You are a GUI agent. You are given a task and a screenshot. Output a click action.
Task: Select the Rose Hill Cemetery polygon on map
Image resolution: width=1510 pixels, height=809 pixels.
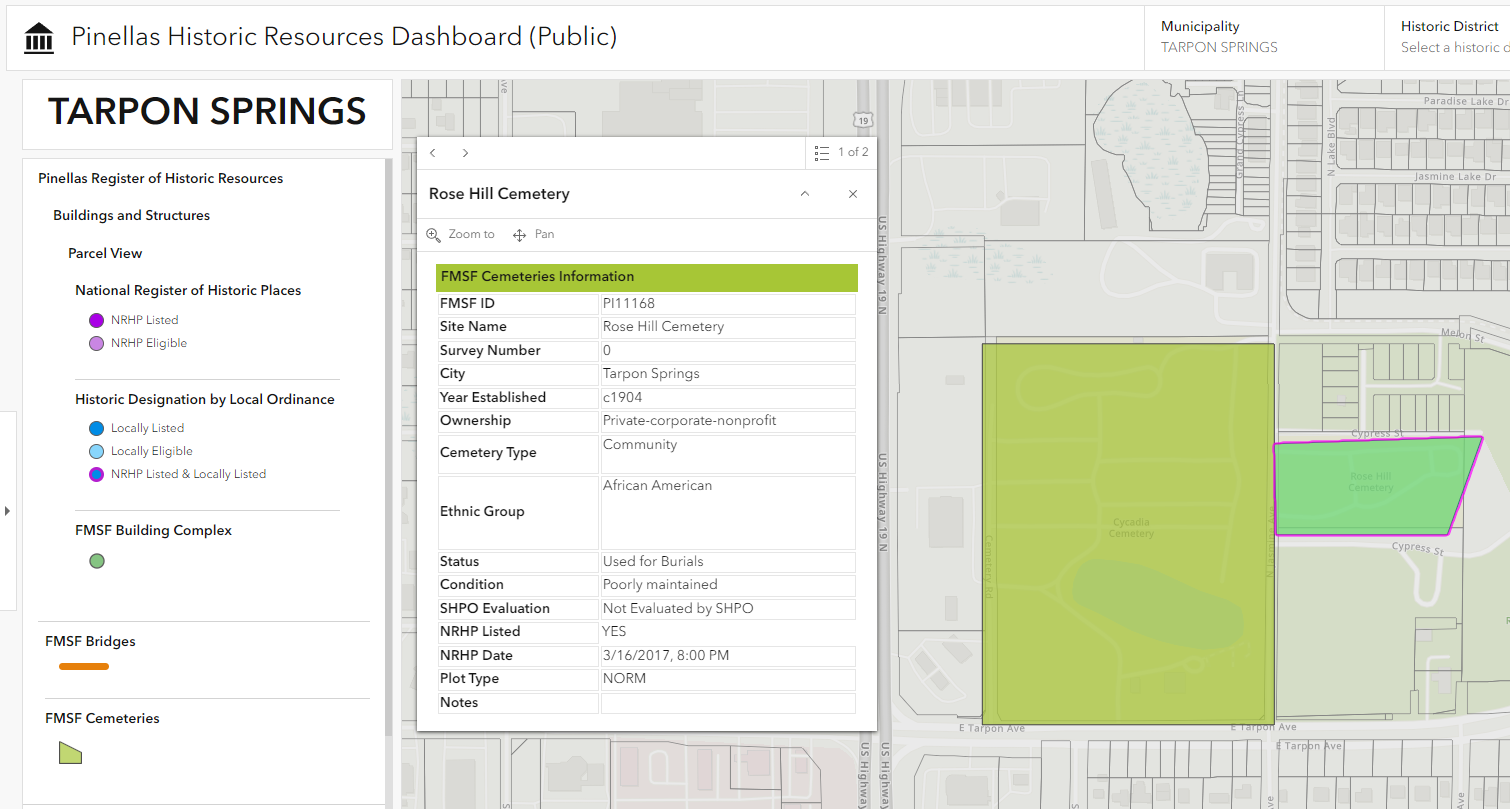[1370, 486]
